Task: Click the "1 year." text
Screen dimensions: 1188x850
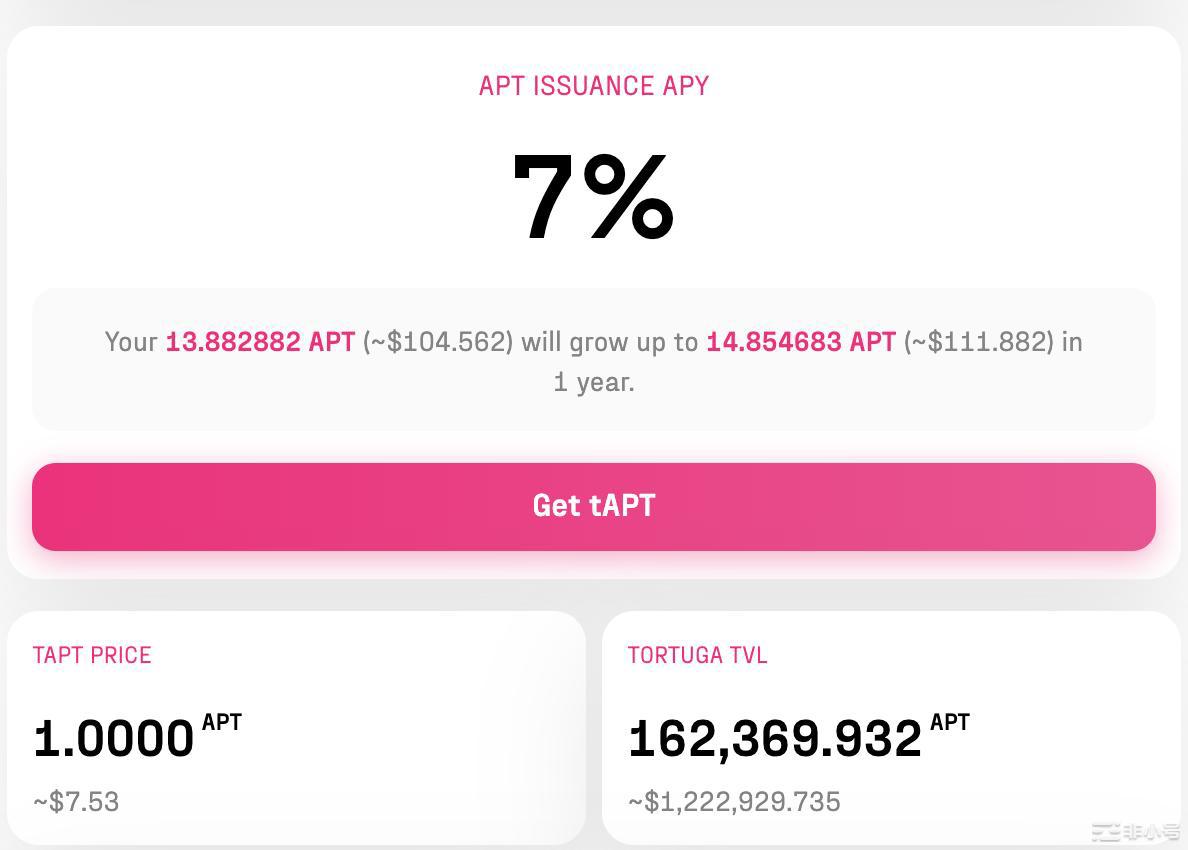Action: click(593, 382)
